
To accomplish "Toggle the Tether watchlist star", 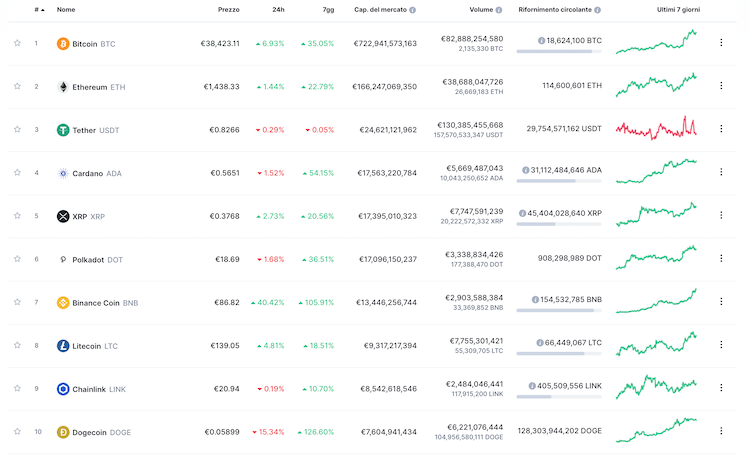I will (17, 129).
